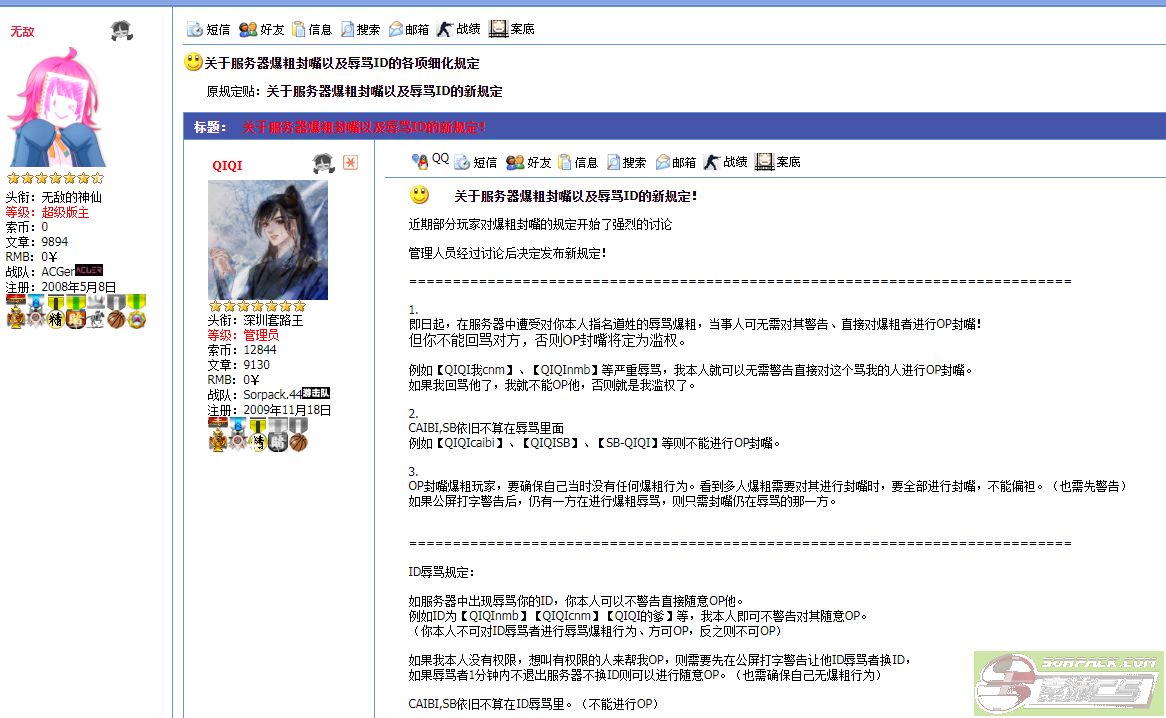Click QIQI's avatar picture

[x=267, y=240]
